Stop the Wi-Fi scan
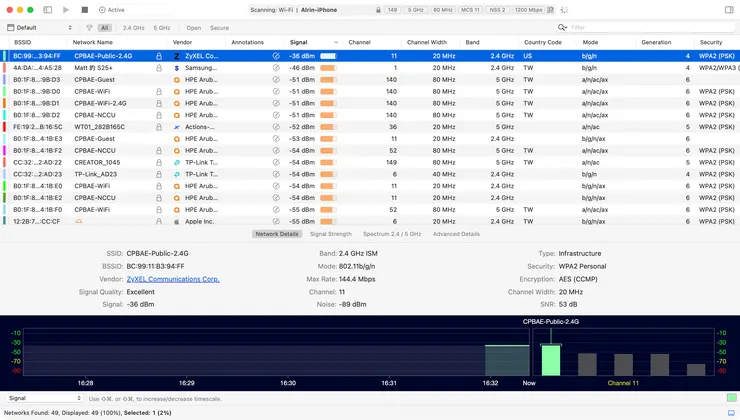This screenshot has width=740, height=420. pyautogui.click(x=85, y=10)
